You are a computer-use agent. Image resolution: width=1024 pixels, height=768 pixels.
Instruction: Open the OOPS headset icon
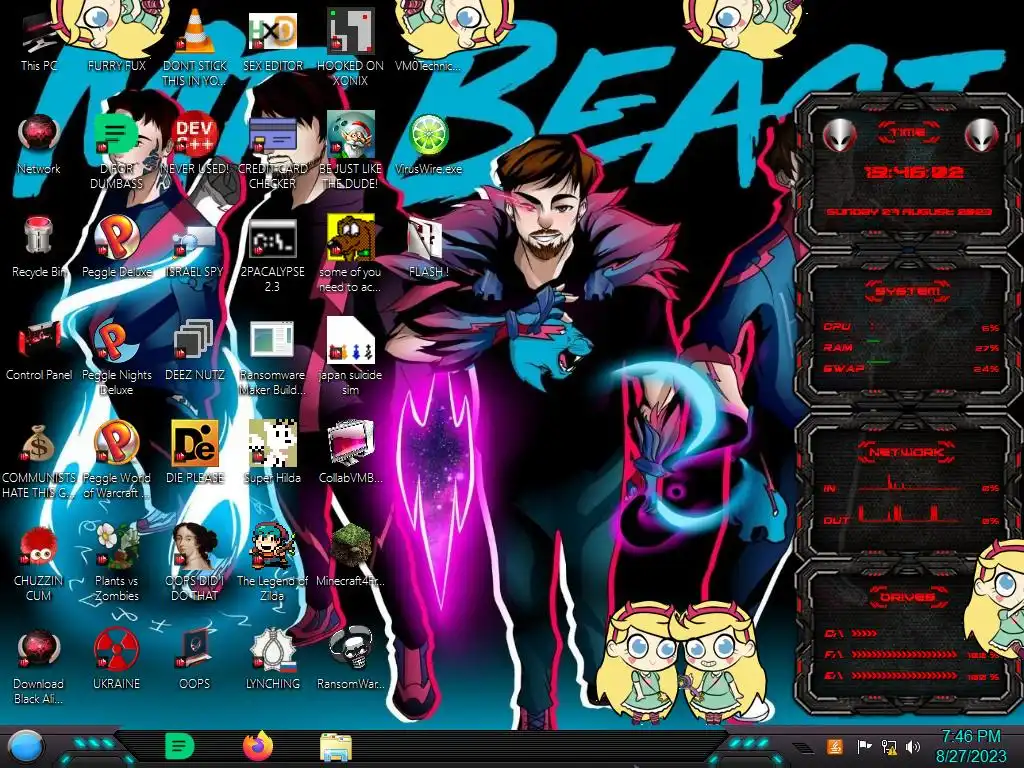(x=195, y=650)
